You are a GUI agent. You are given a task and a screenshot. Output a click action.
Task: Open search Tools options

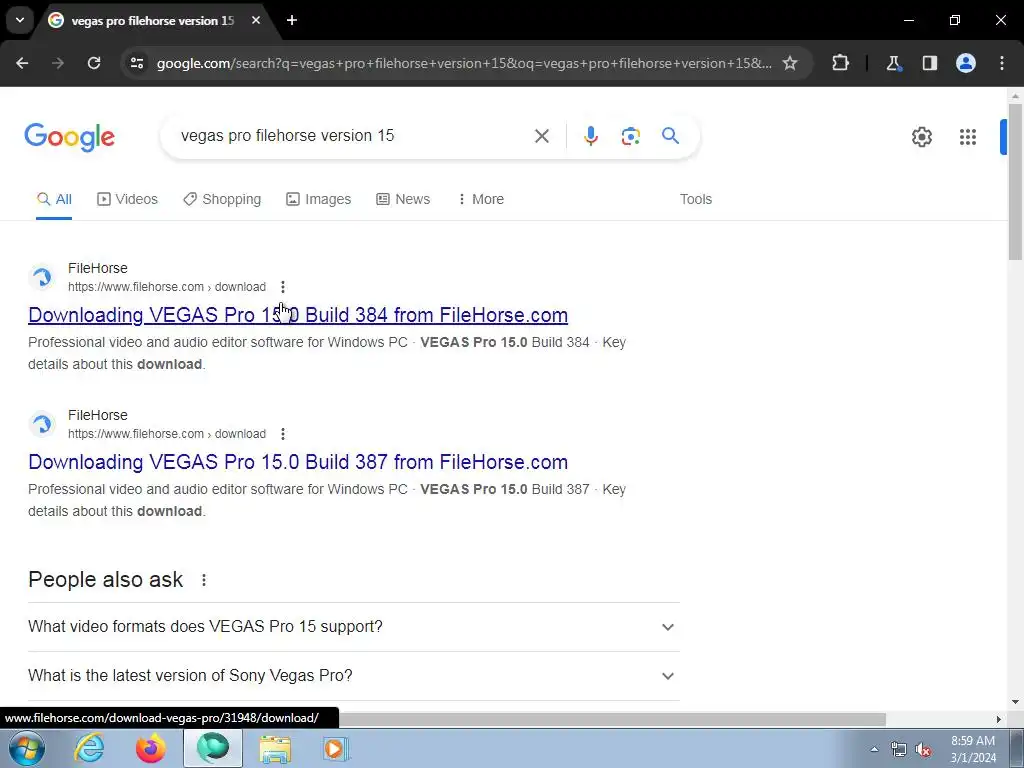tap(696, 199)
